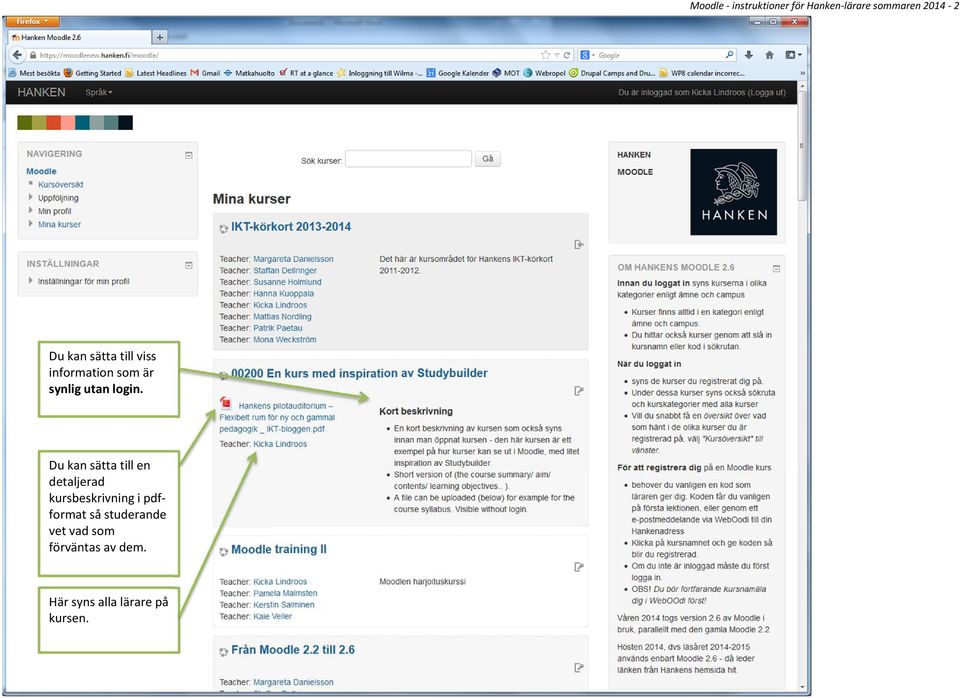The image size is (960, 698).
Task: Click the enrolment icon on Studybuilder course
Action: [x=579, y=391]
